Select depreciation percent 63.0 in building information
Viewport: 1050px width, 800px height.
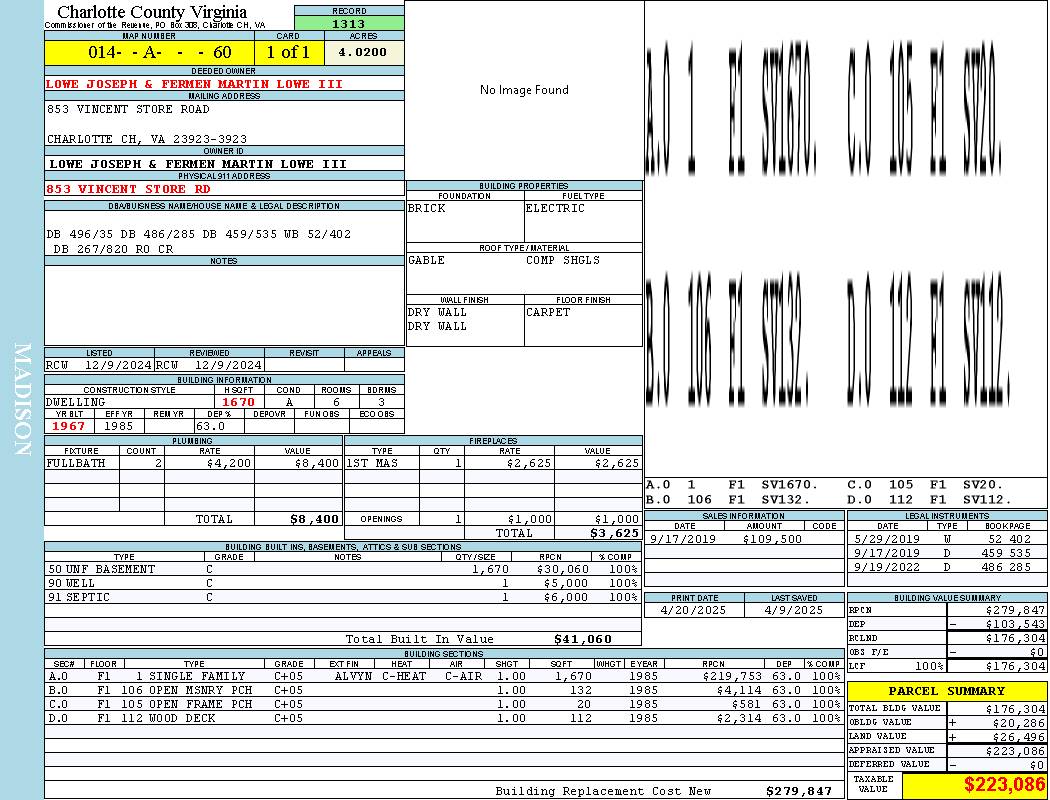210,426
